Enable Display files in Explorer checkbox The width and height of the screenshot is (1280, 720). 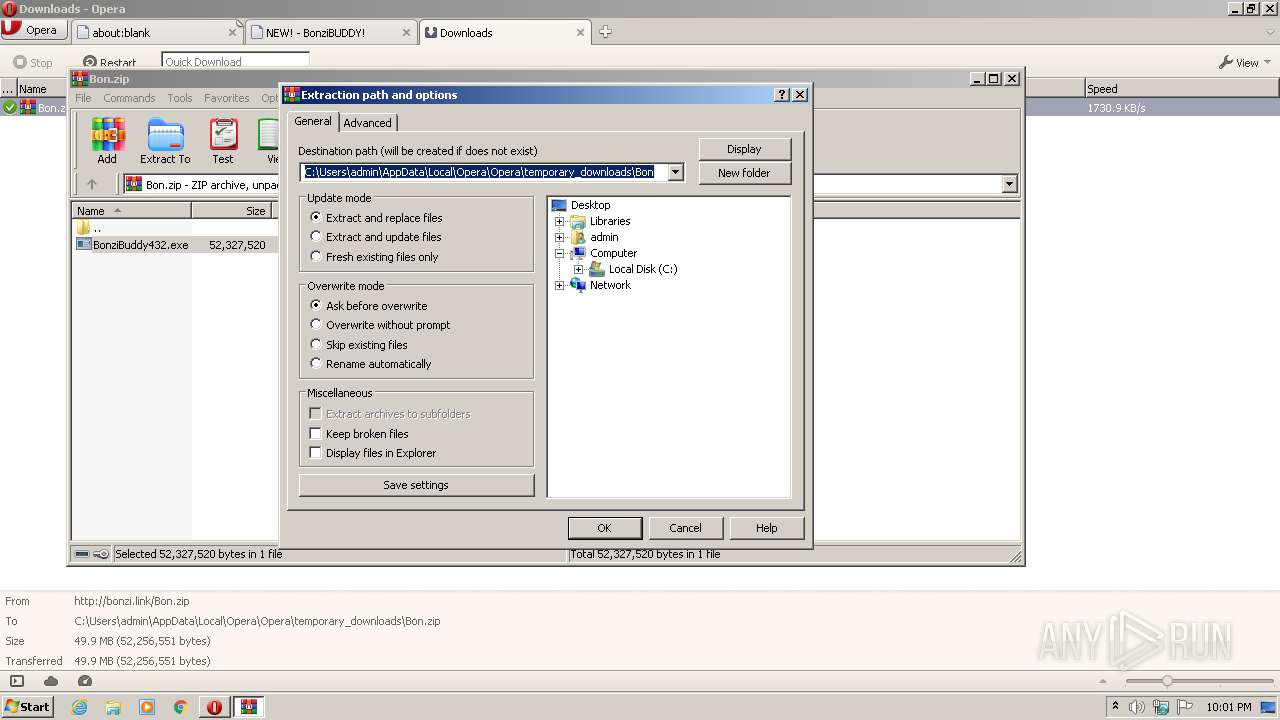click(373, 453)
